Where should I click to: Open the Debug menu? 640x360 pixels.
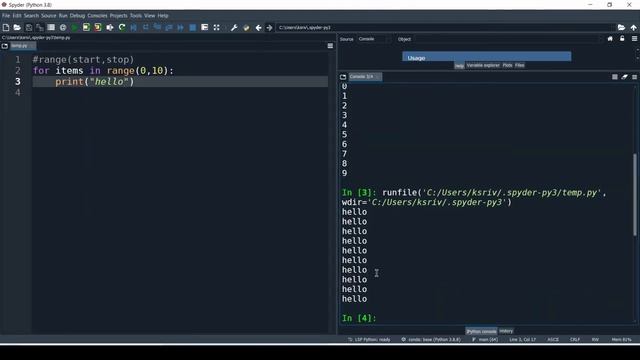click(77, 16)
